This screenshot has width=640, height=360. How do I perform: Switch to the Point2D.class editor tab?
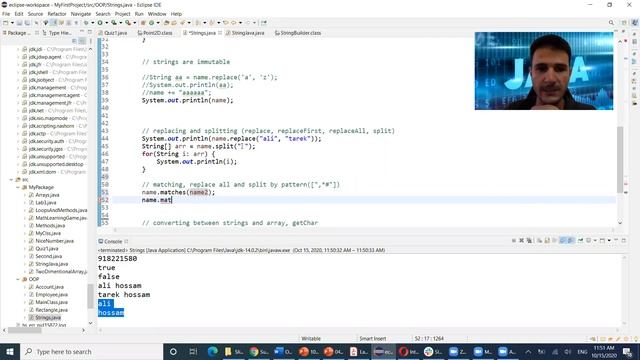(x=155, y=33)
